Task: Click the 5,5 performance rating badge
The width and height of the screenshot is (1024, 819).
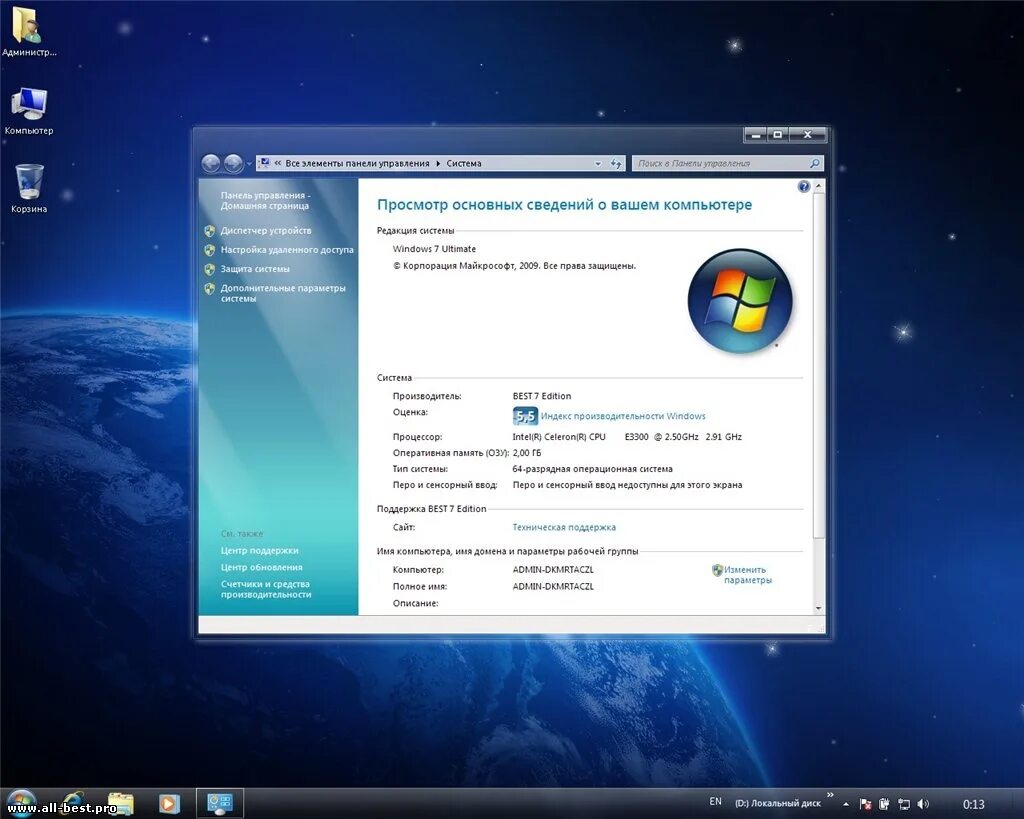Action: (525, 415)
